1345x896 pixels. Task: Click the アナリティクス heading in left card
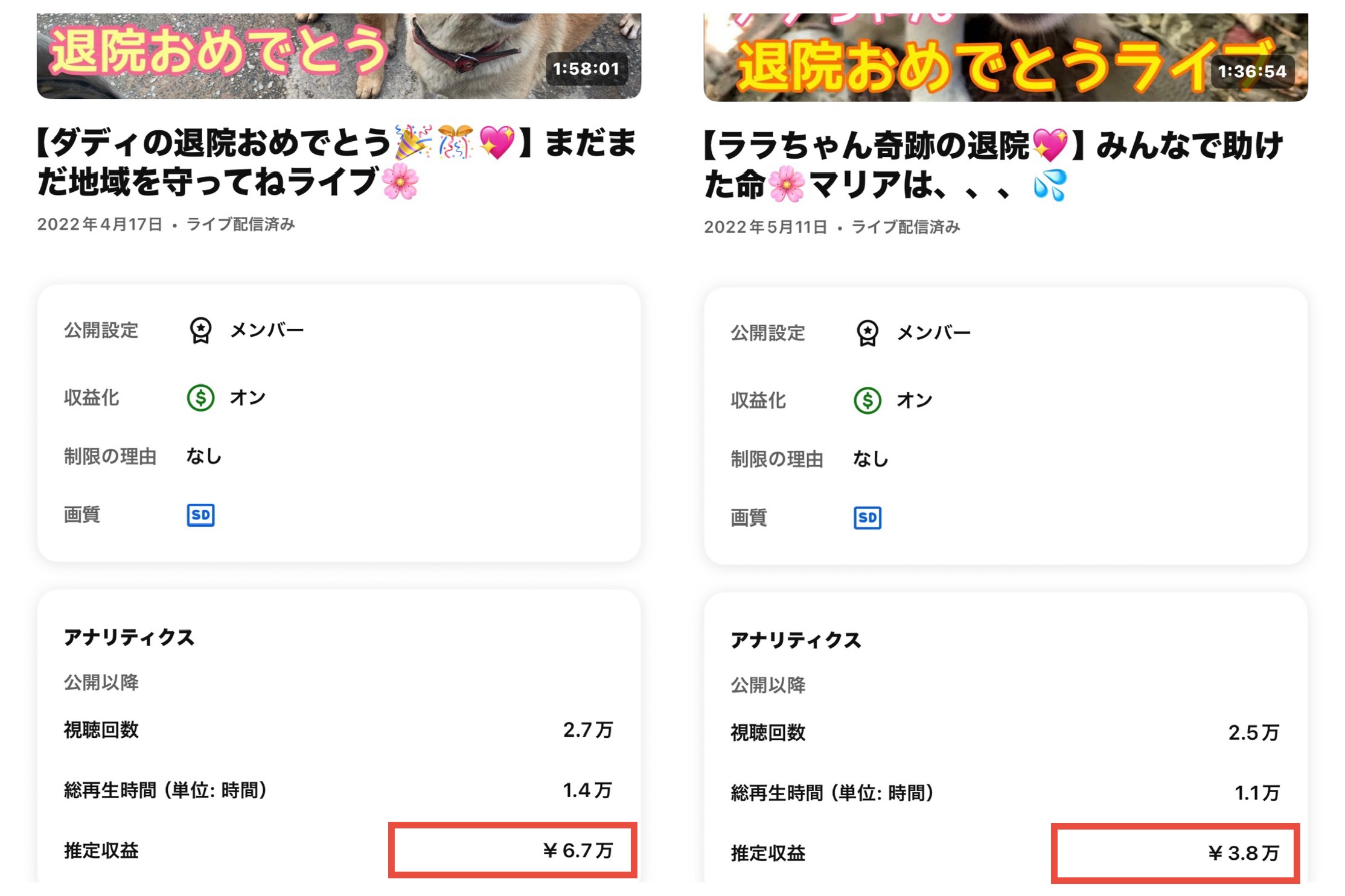pos(129,637)
